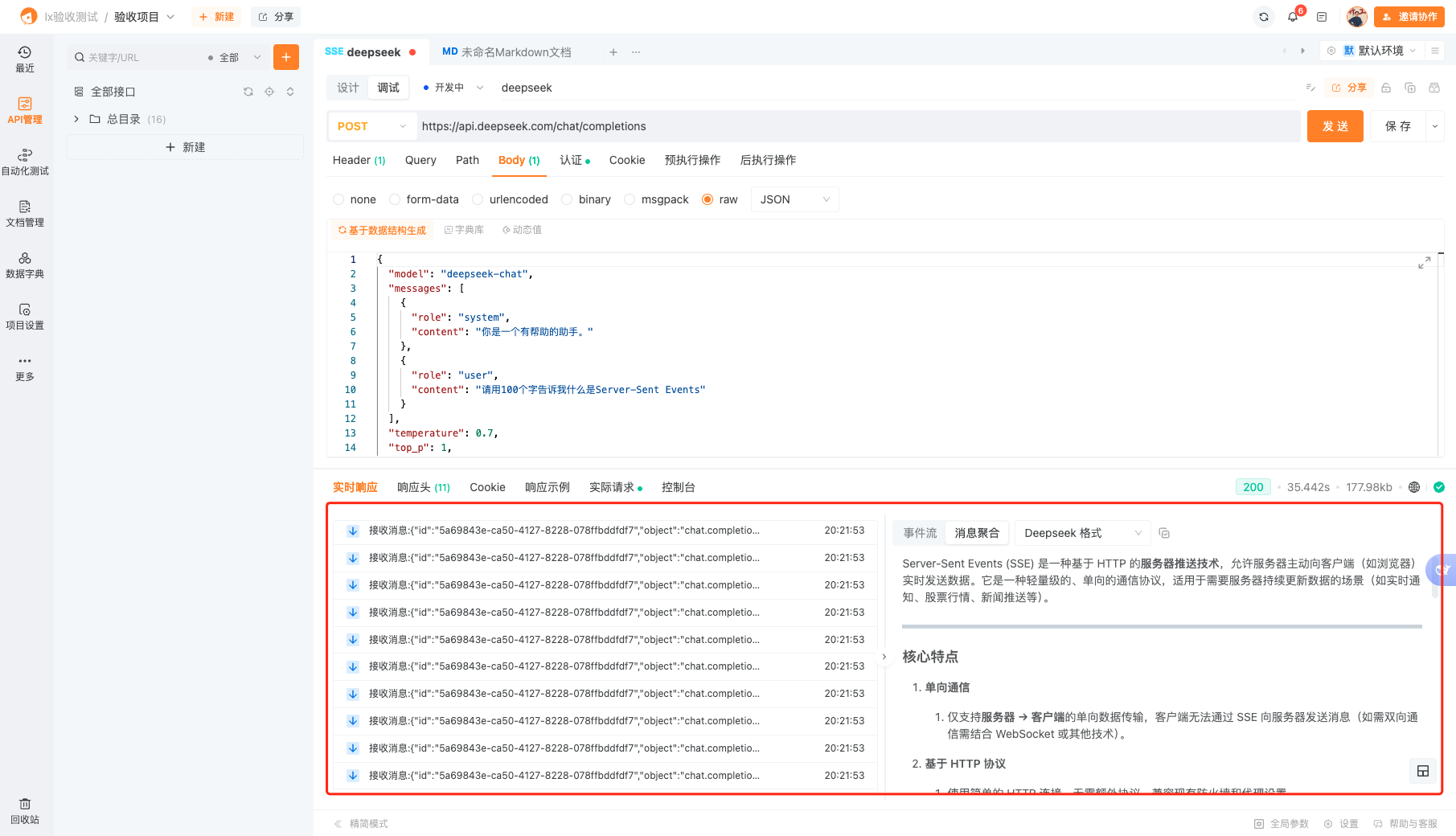Open the 更多 sidebar menu
The height and width of the screenshot is (836, 1456).
25,368
